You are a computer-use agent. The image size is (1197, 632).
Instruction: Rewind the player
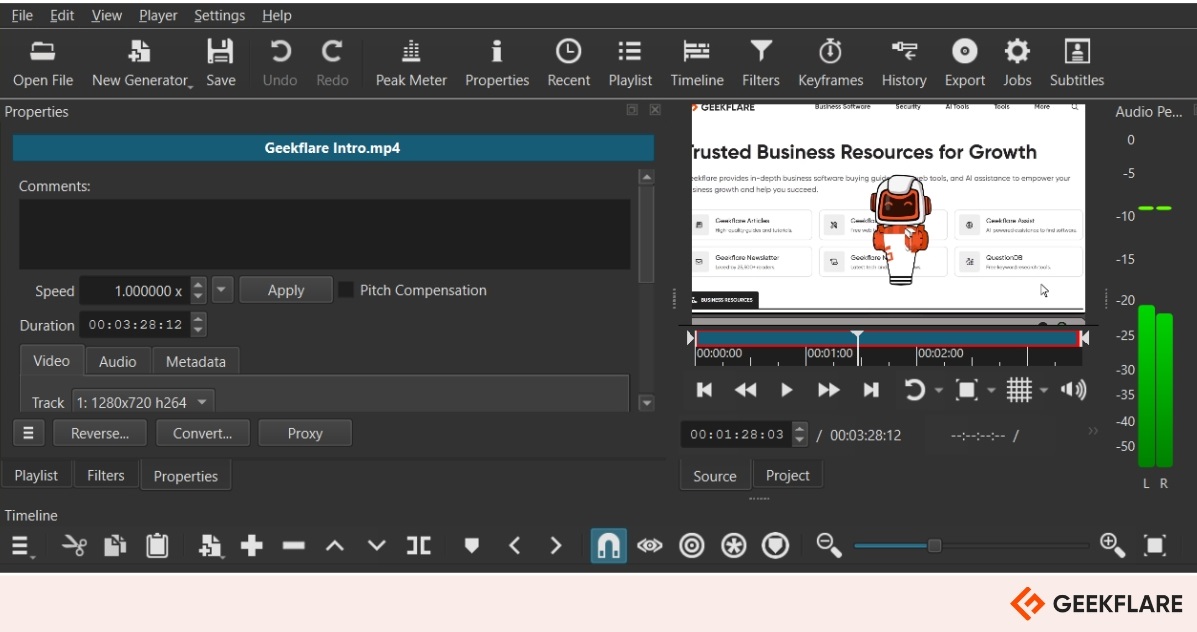coord(745,390)
